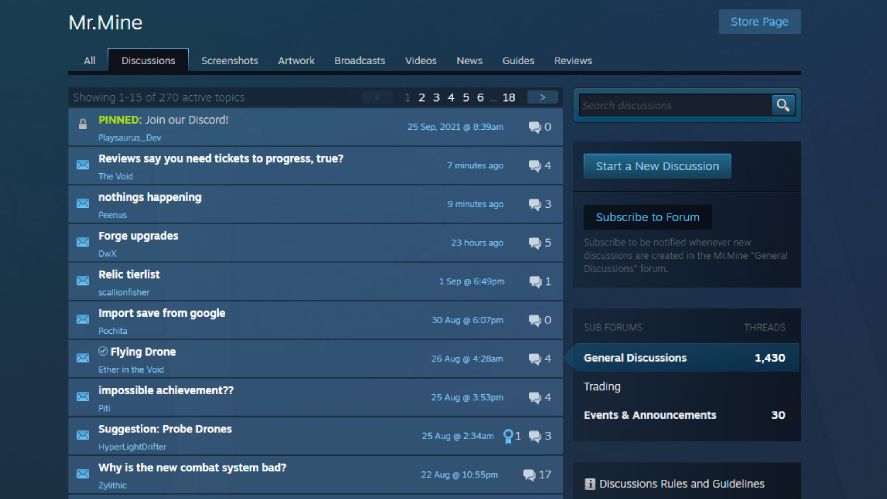Jump to page 18 of topics
Screen dimensions: 887x499
point(509,97)
